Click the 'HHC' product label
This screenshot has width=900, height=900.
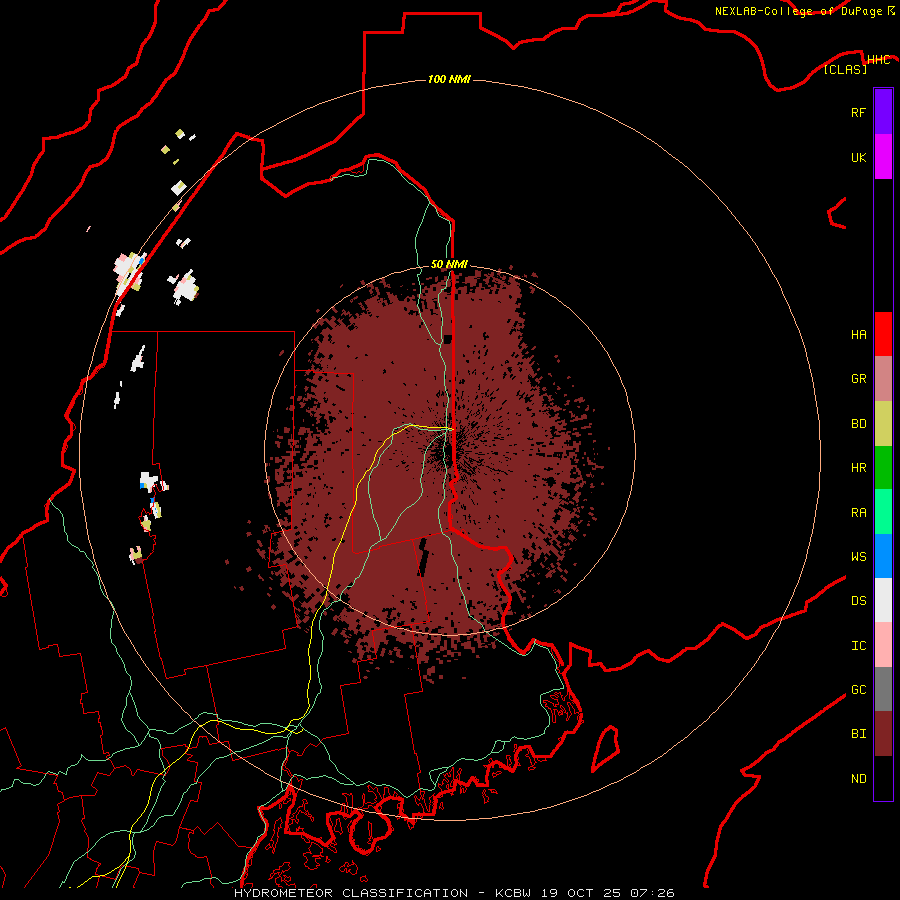(x=878, y=60)
